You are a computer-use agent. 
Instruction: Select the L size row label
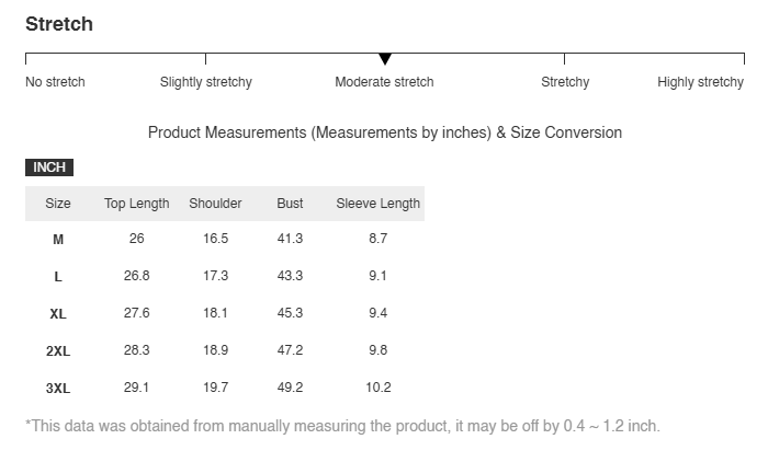click(58, 276)
